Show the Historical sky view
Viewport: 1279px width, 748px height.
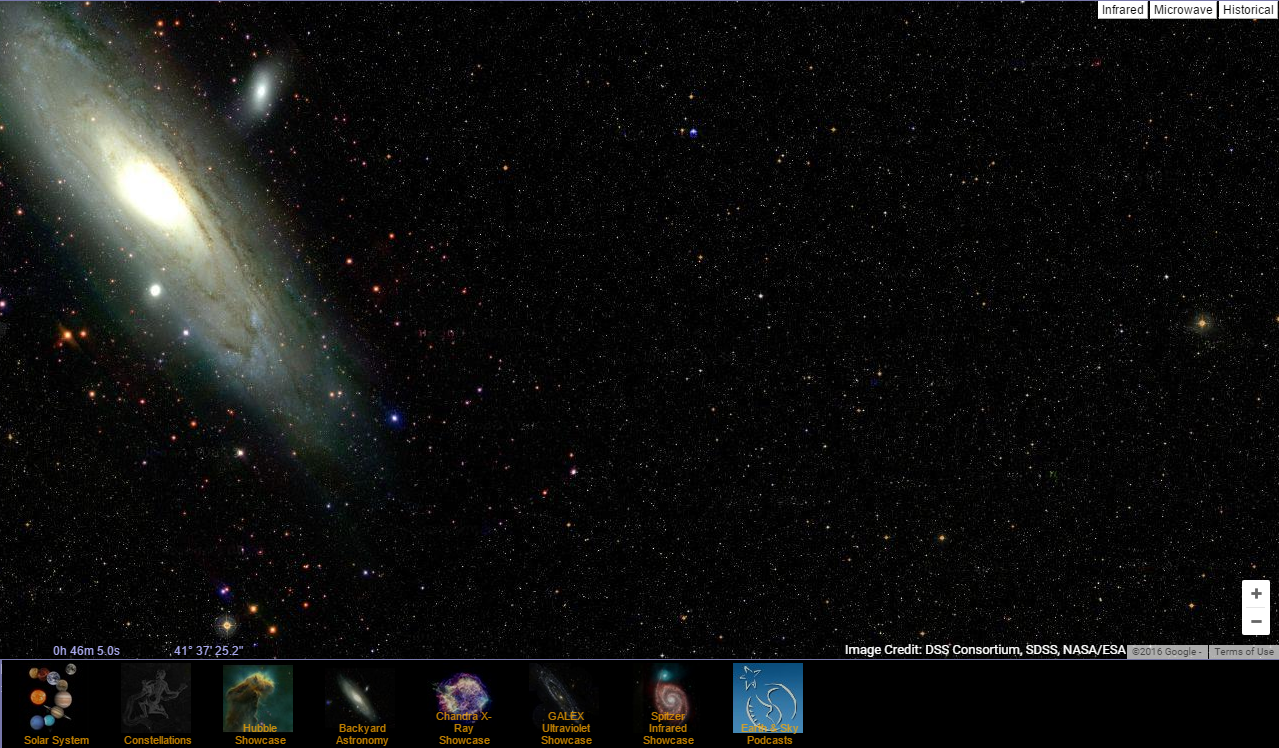[x=1247, y=9]
